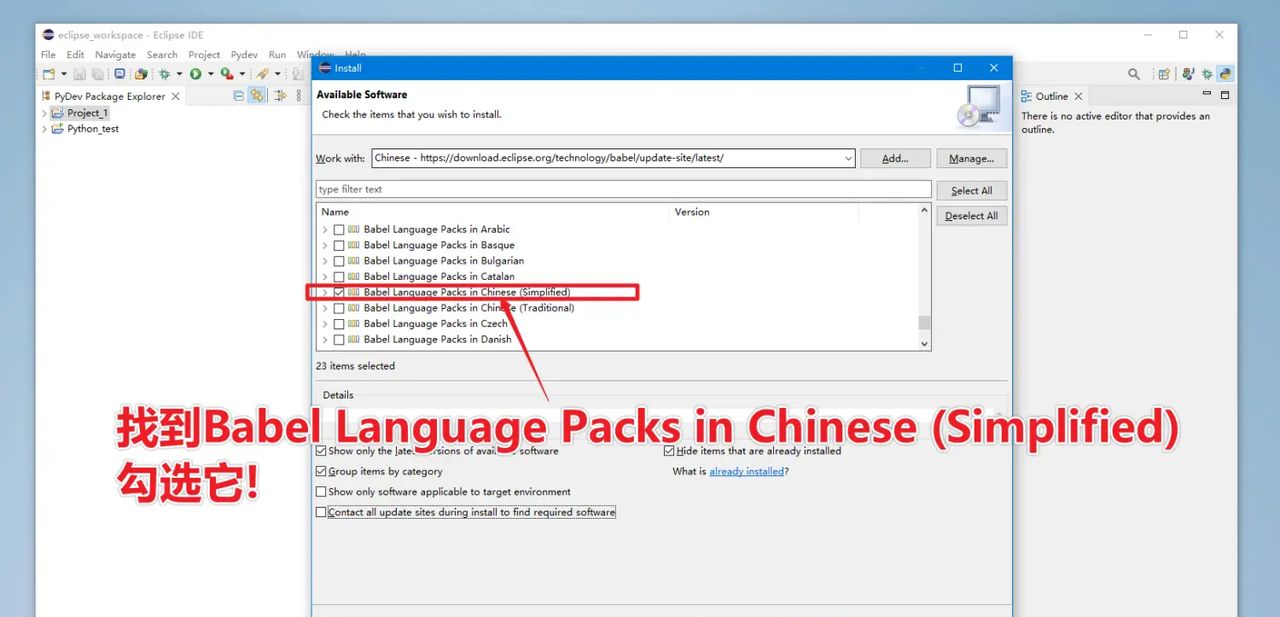Click the Search magnifier icon in toolbar
The width and height of the screenshot is (1280, 617).
click(1134, 74)
